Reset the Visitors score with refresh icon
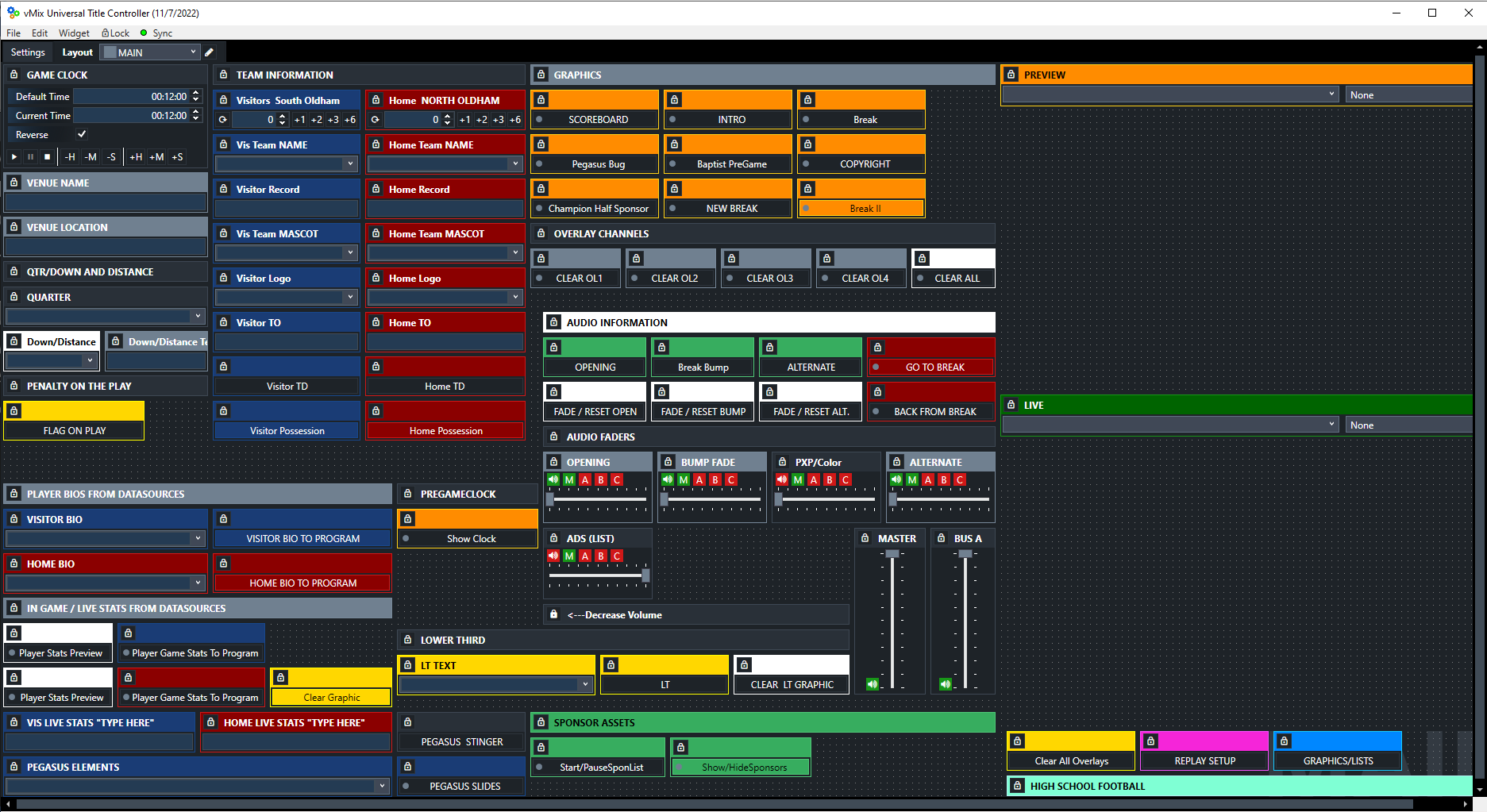 pos(223,120)
